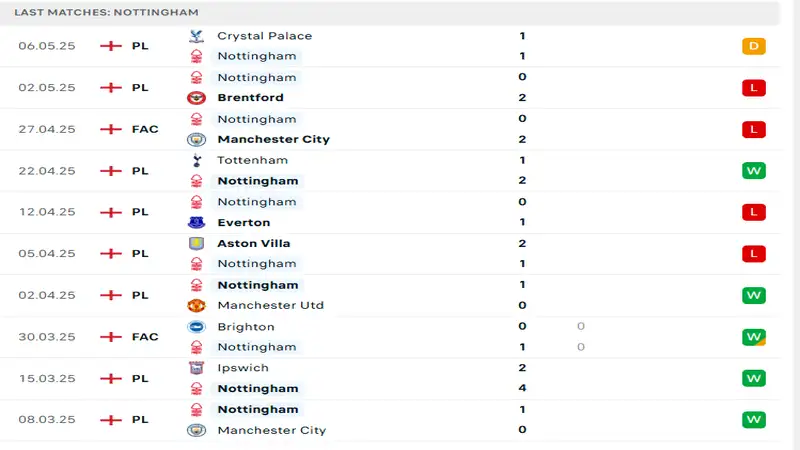Click the Manchester Utd club crest
The image size is (800, 450).
click(196, 305)
